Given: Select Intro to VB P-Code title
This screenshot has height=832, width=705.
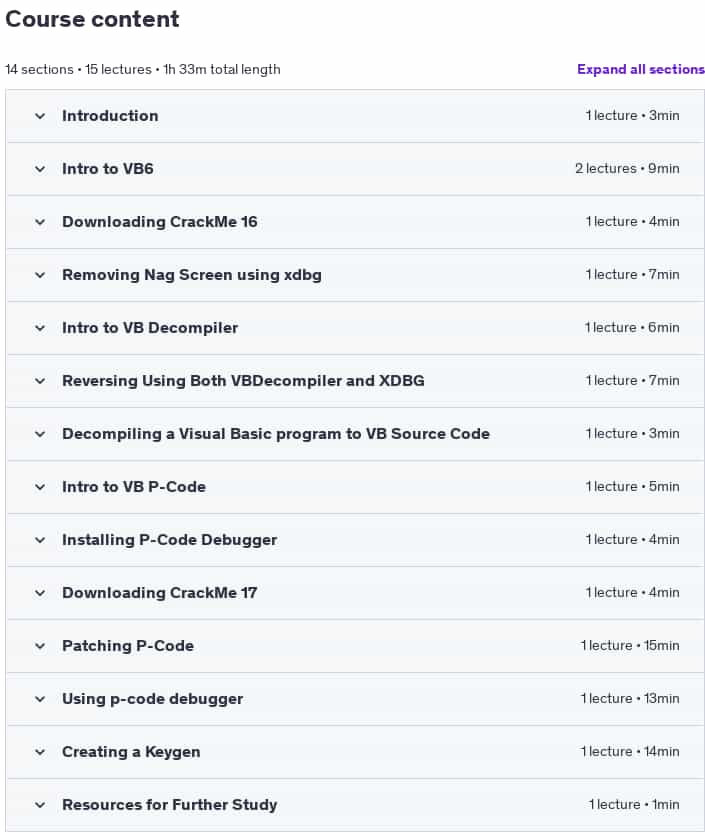Looking at the screenshot, I should click(x=134, y=487).
